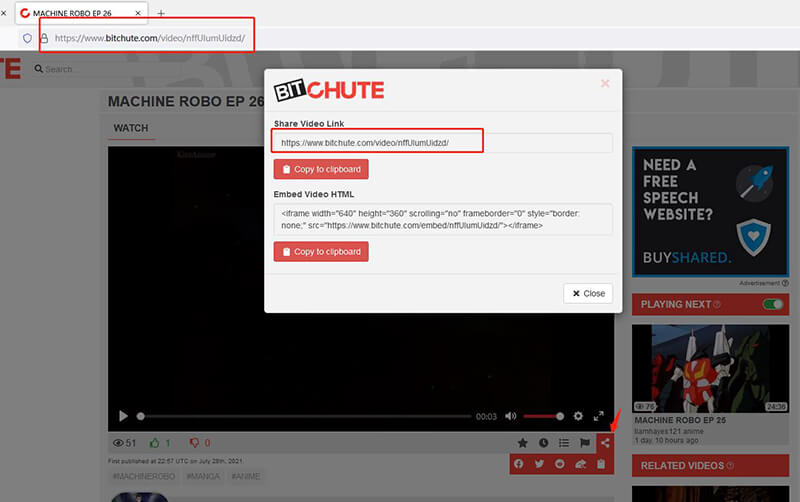The width and height of the screenshot is (800, 502).
Task: Click the Embed Video HTML code box
Action: click(x=443, y=219)
